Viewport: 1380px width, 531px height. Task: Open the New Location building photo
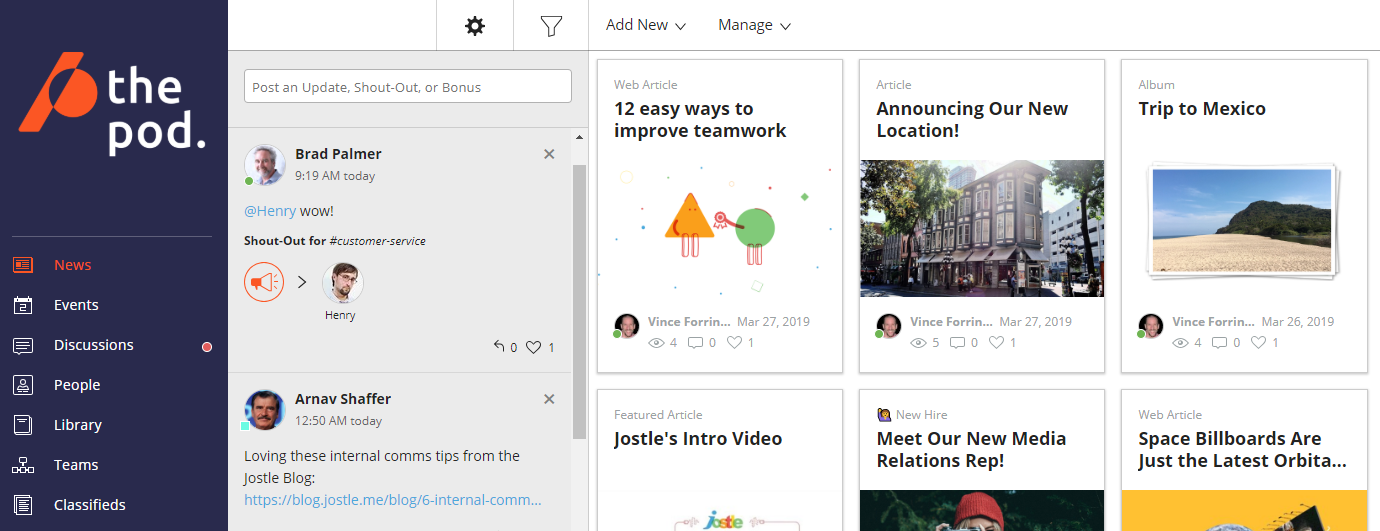tap(982, 228)
